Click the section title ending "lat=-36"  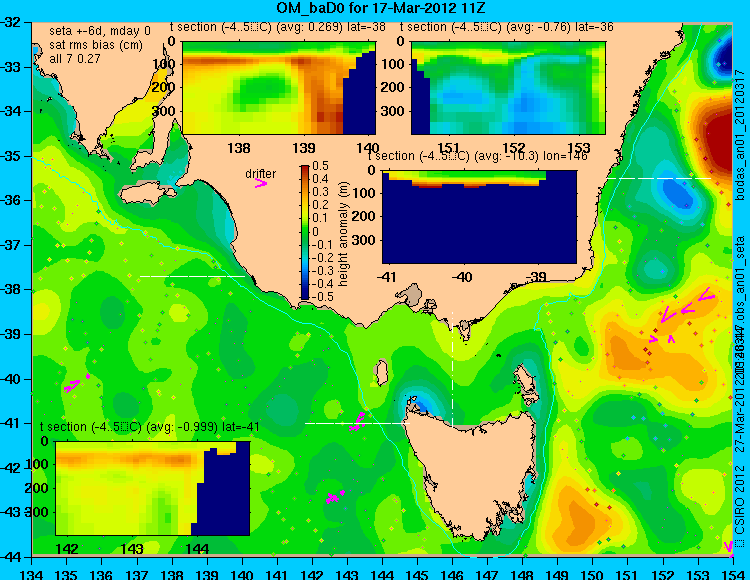pos(507,27)
